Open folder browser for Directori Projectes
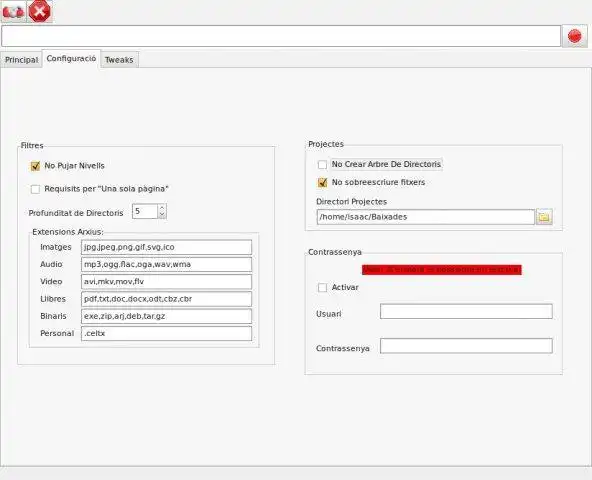 (544, 217)
